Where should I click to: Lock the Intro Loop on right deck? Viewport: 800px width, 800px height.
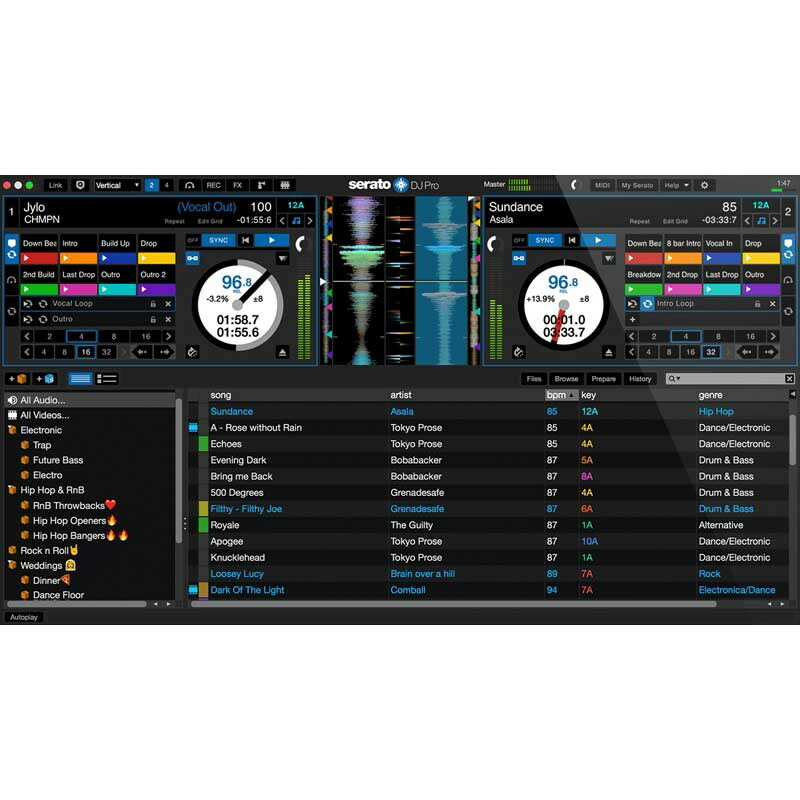757,303
